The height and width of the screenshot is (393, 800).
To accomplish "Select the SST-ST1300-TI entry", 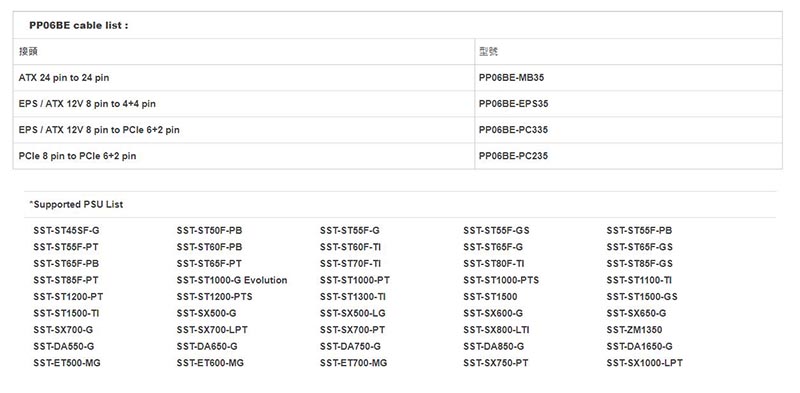I will [x=353, y=297].
